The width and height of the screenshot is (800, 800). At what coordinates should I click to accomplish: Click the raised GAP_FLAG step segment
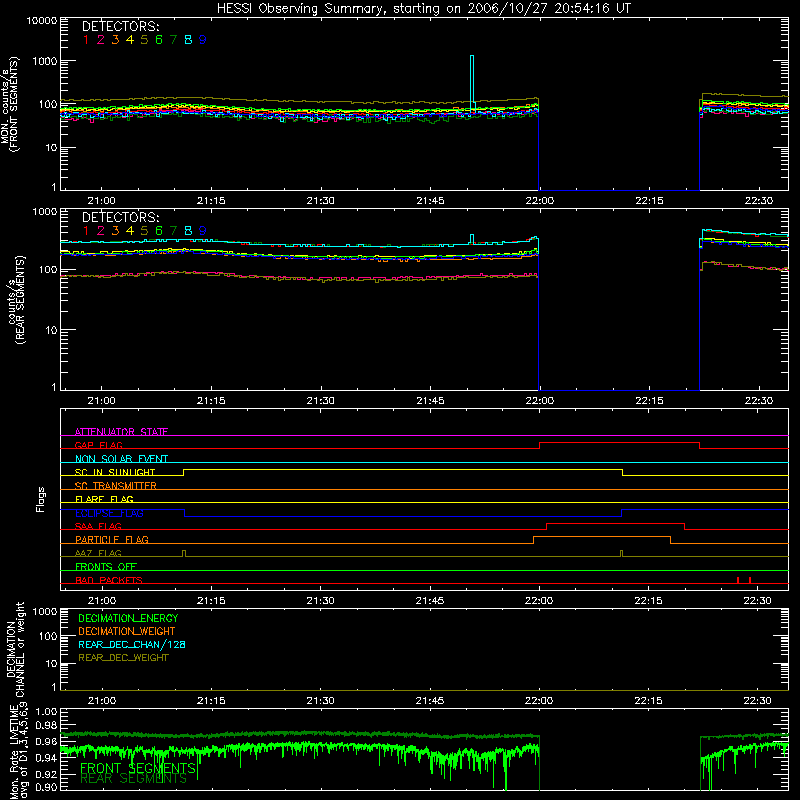[619, 443]
